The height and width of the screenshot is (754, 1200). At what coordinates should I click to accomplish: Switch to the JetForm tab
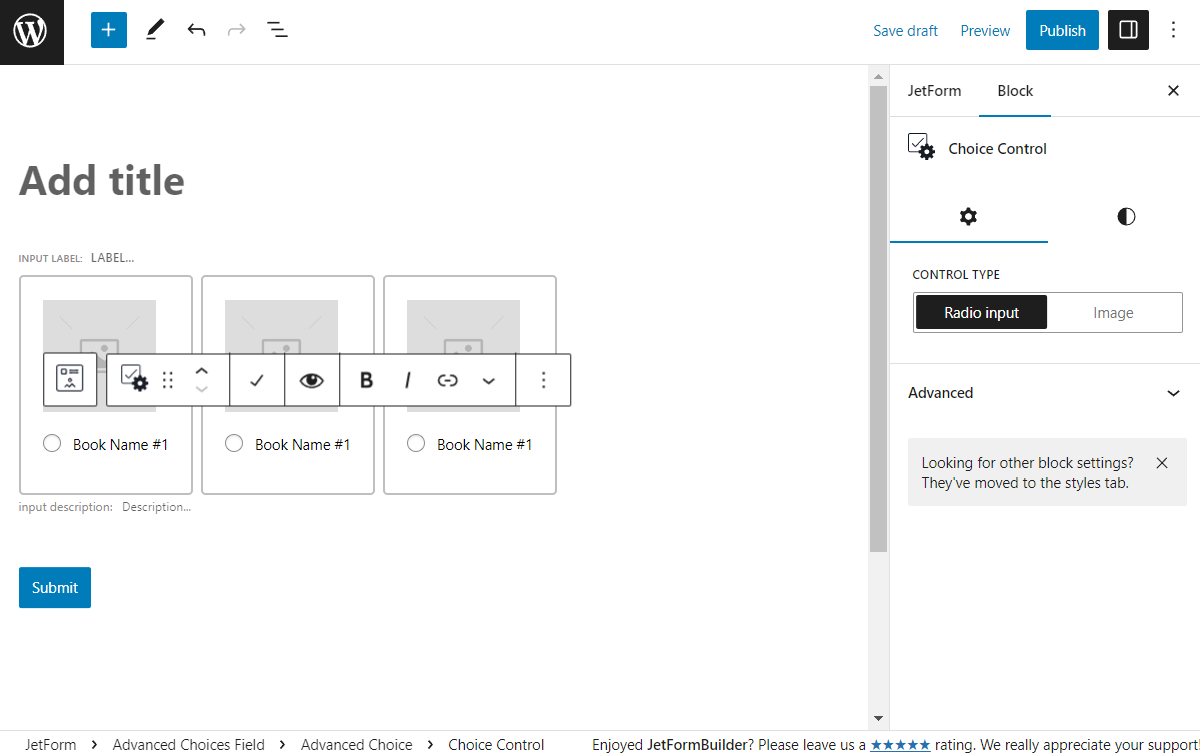pyautogui.click(x=934, y=91)
